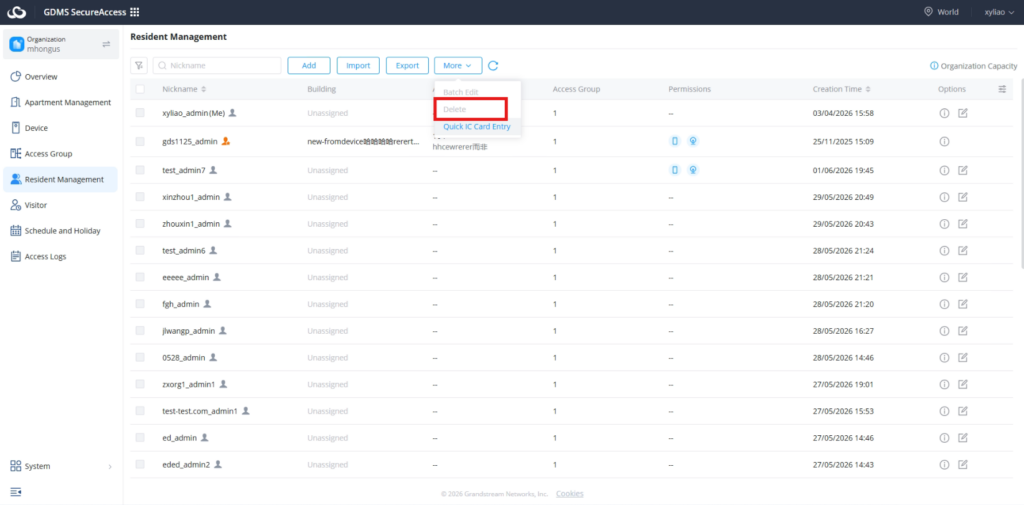Select checkbox for xyliao_admin(Me) row

pos(140,113)
